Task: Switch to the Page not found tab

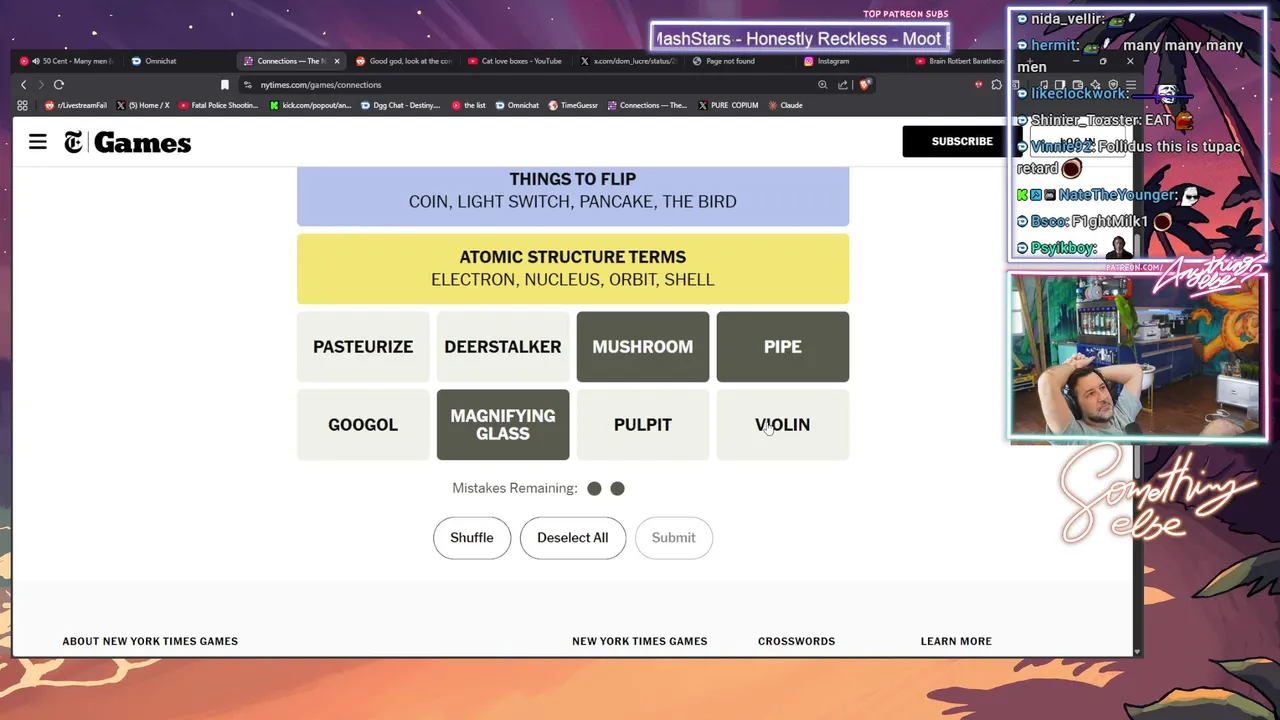Action: coord(740,61)
